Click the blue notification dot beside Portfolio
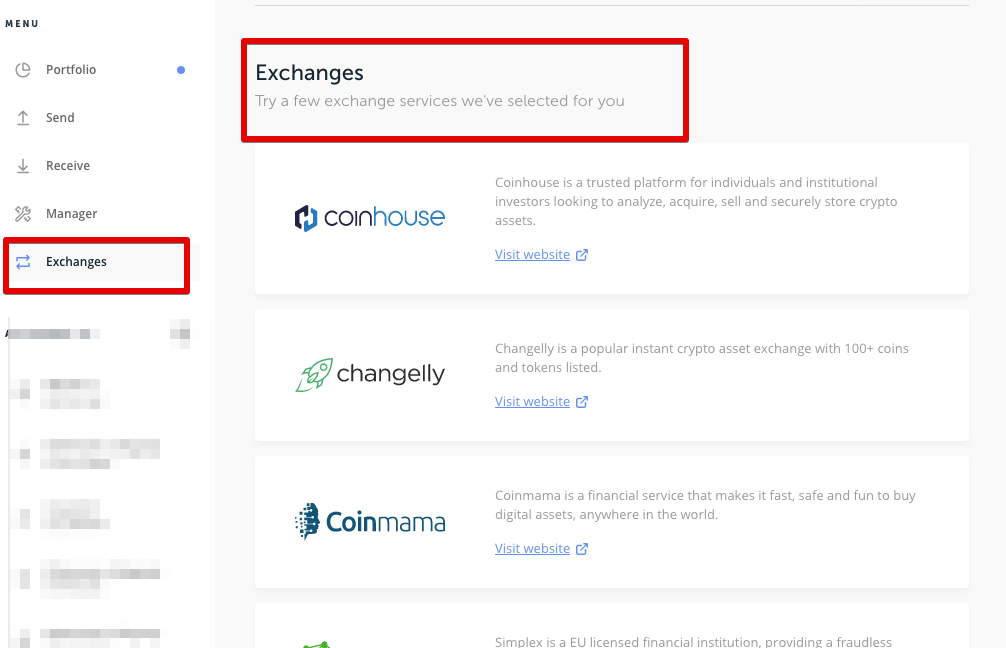Viewport: 1006px width, 648px height. pyautogui.click(x=181, y=70)
